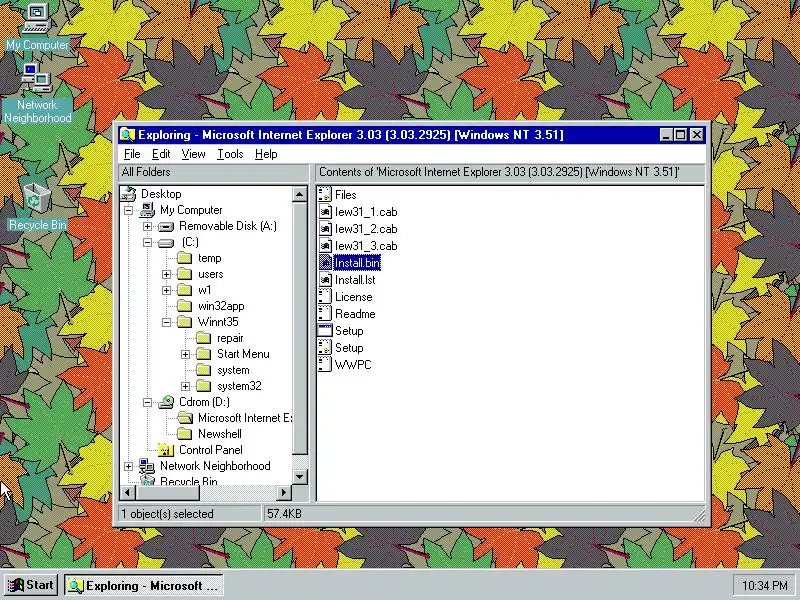This screenshot has height=600, width=800.
Task: Select the temp folder icon
Action: (x=185, y=258)
